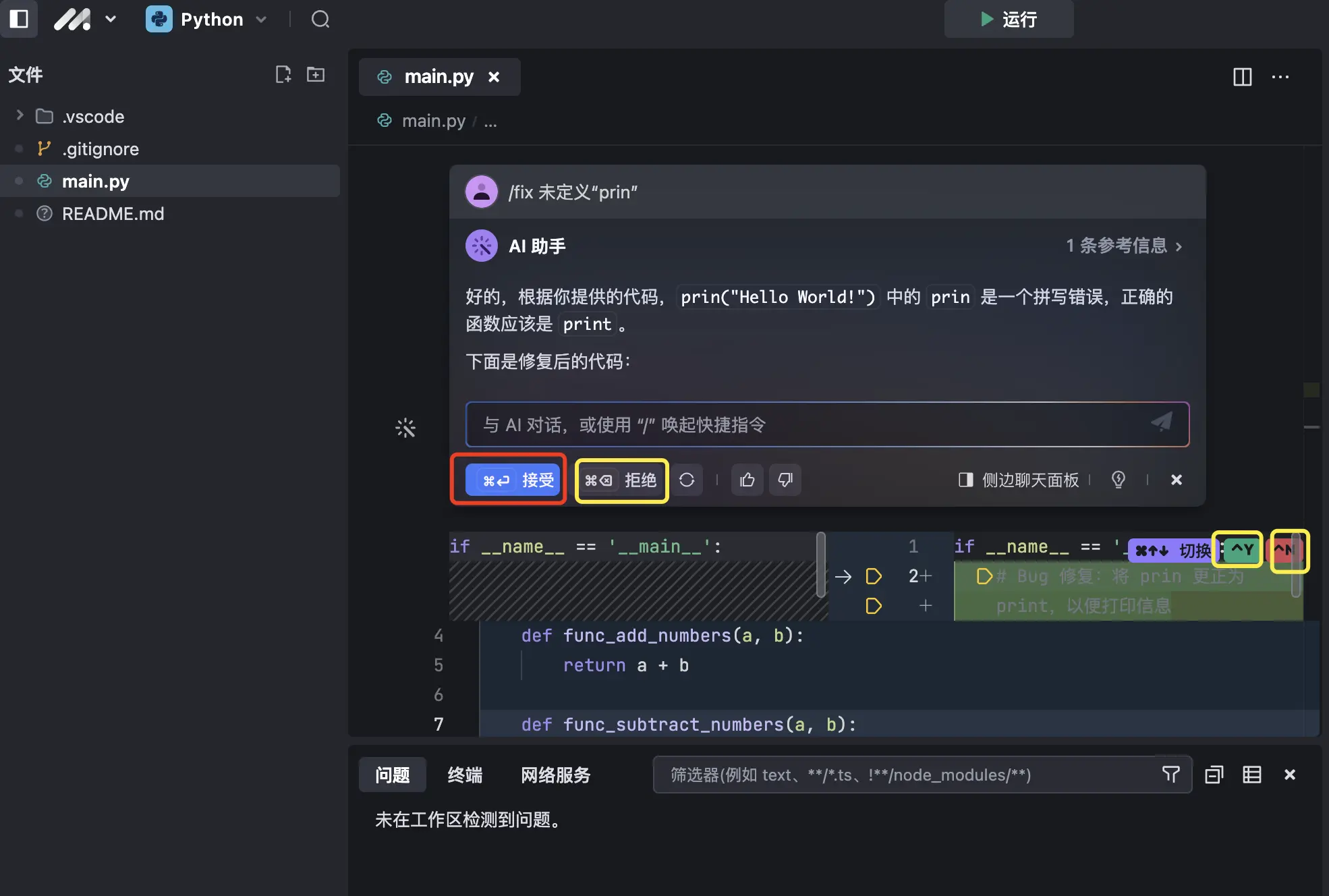
Task: Give thumbs up to AI answer
Action: (747, 480)
